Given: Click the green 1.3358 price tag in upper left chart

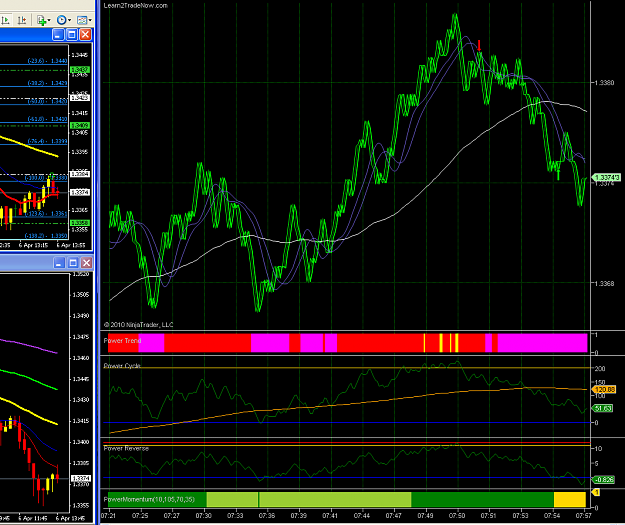Looking at the screenshot, I should 80,223.
